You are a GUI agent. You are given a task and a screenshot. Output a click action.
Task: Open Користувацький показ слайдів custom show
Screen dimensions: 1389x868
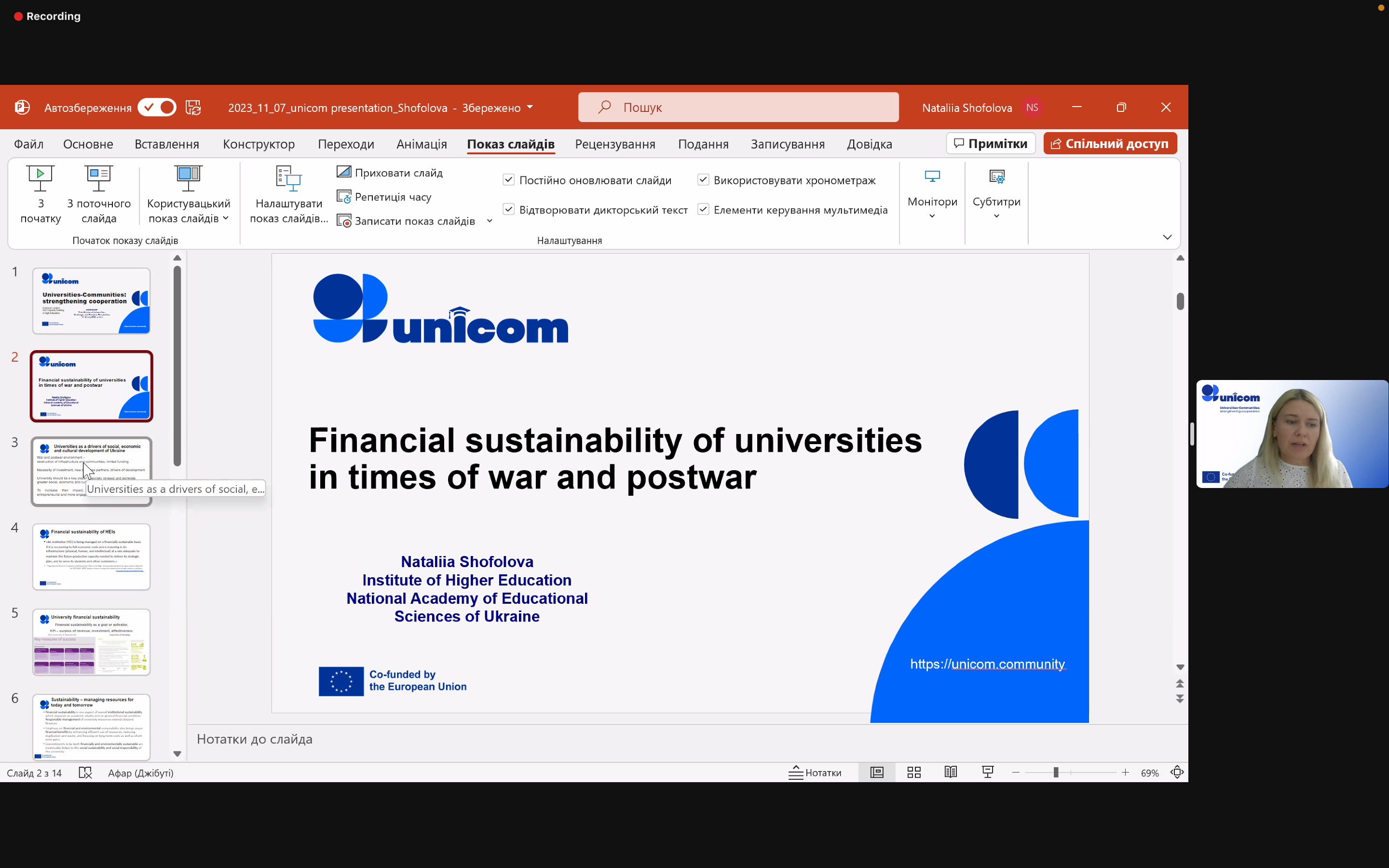click(x=188, y=195)
